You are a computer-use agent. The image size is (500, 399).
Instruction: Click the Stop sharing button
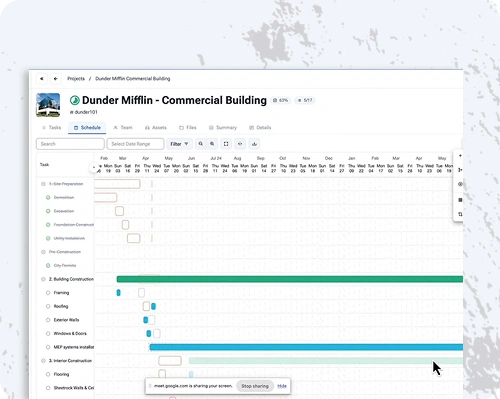[255, 386]
